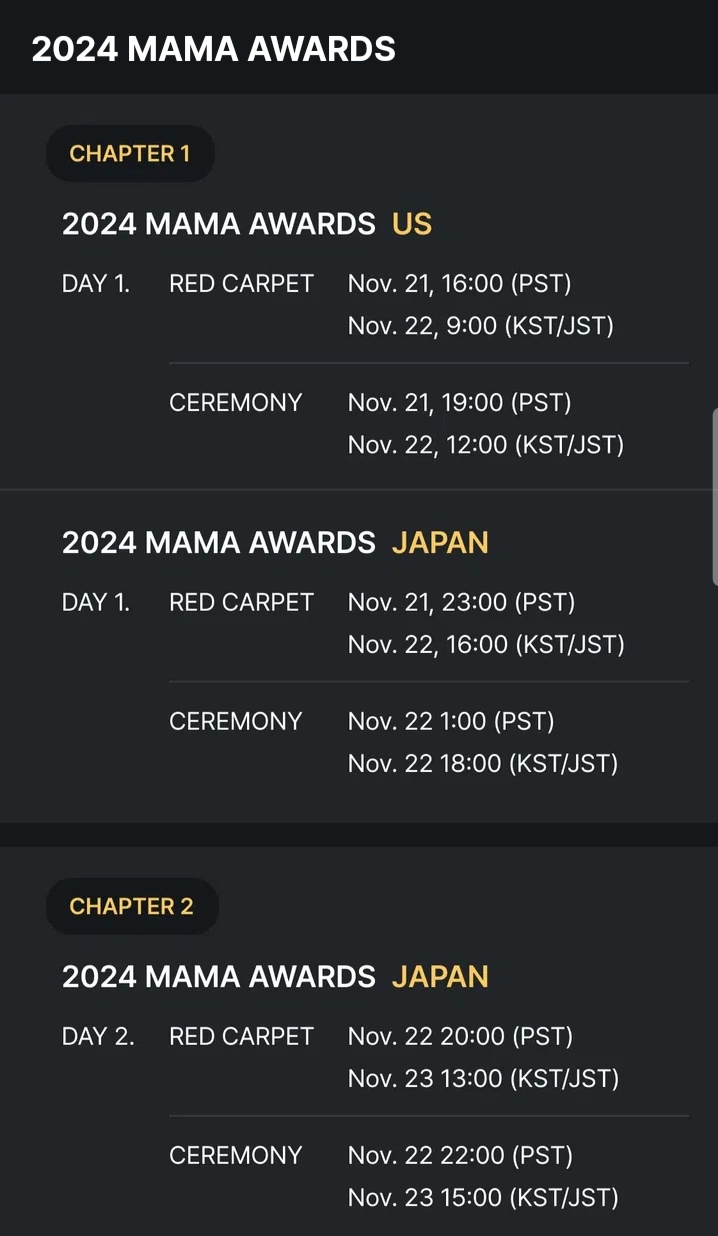Click the CEREMONY label in the US section
Image resolution: width=718 pixels, height=1236 pixels.
[x=235, y=403]
